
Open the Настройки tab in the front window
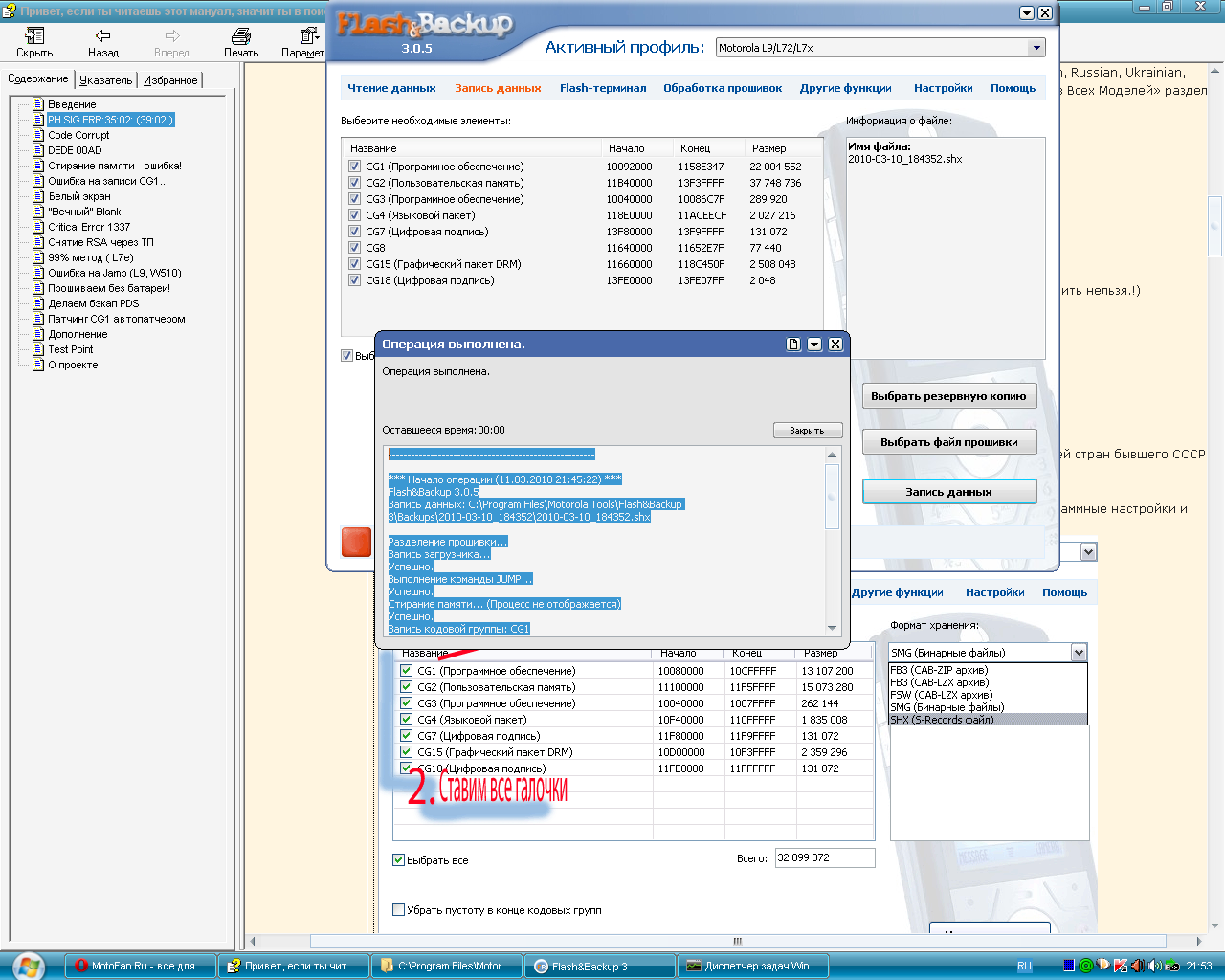(943, 88)
